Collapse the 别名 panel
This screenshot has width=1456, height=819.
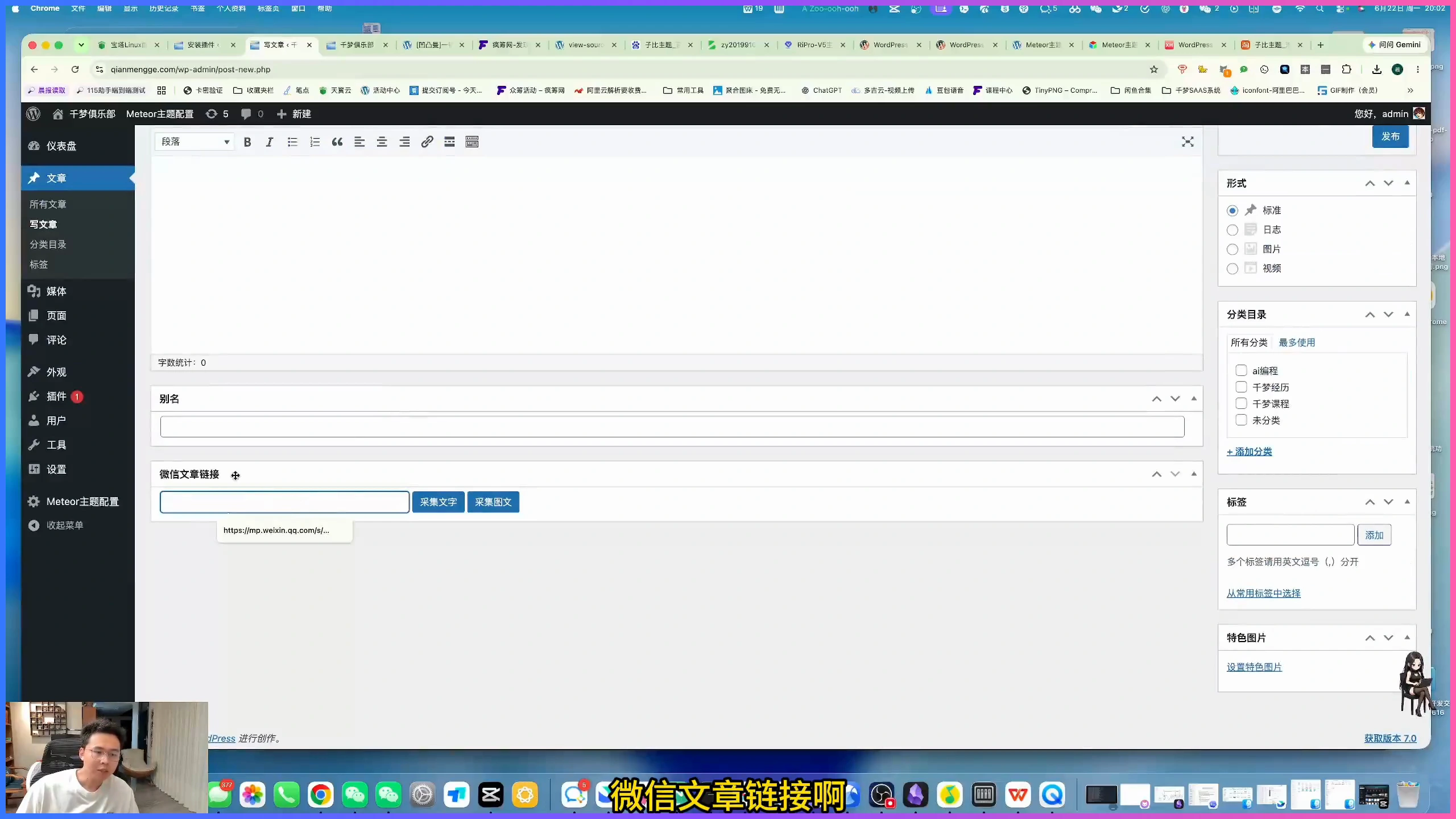pyautogui.click(x=1194, y=399)
